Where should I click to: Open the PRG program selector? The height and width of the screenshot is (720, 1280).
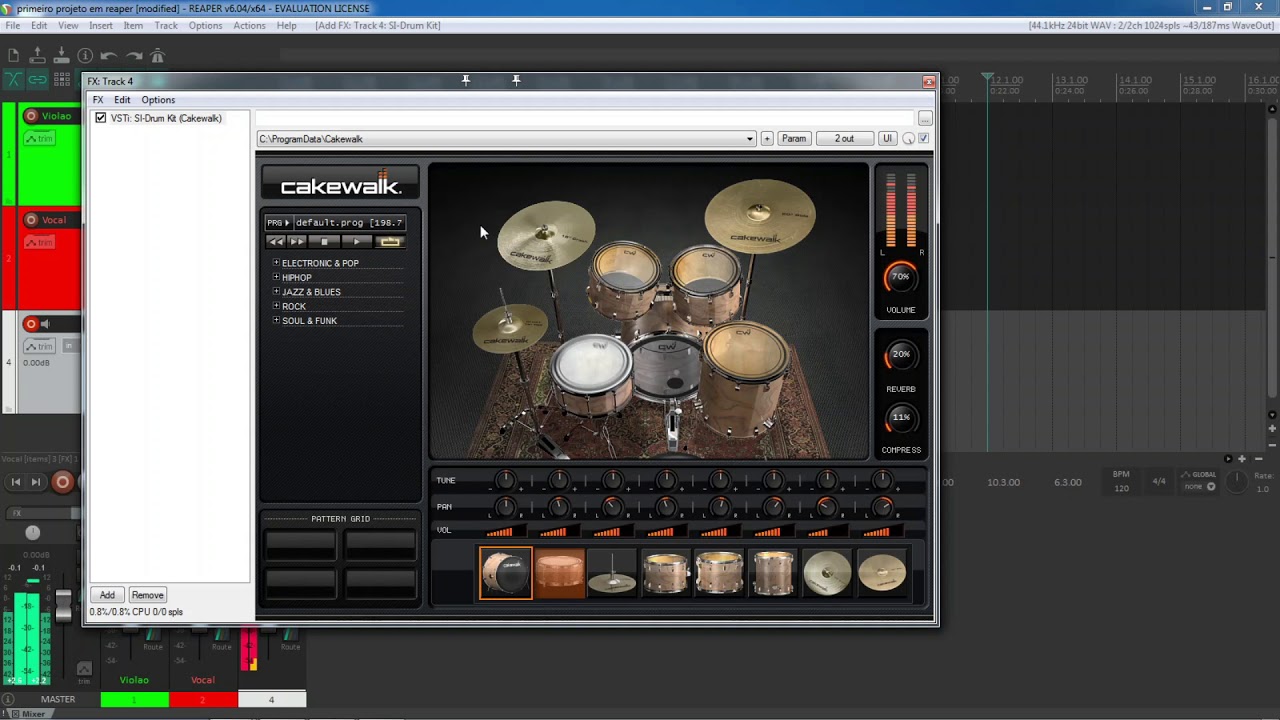278,223
